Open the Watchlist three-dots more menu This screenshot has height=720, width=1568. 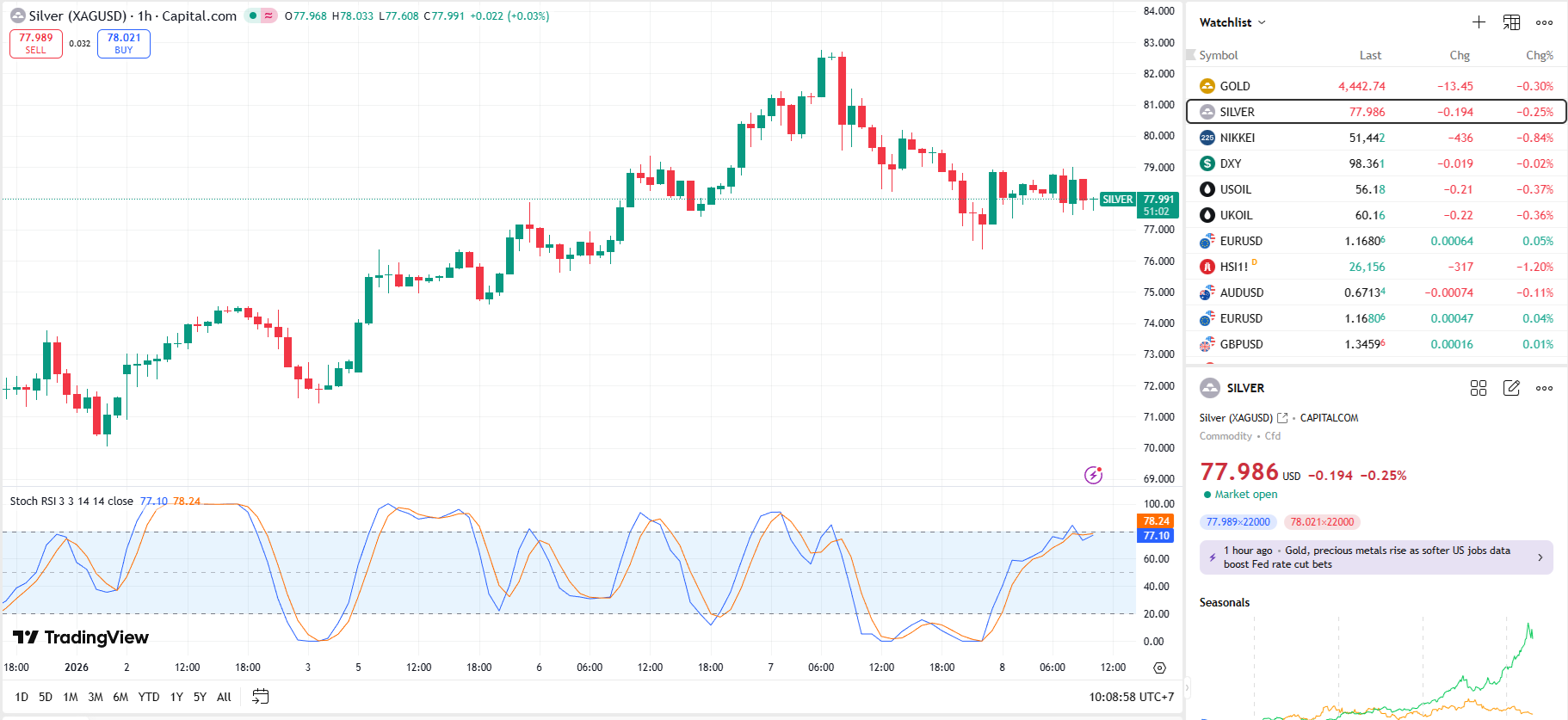point(1544,23)
